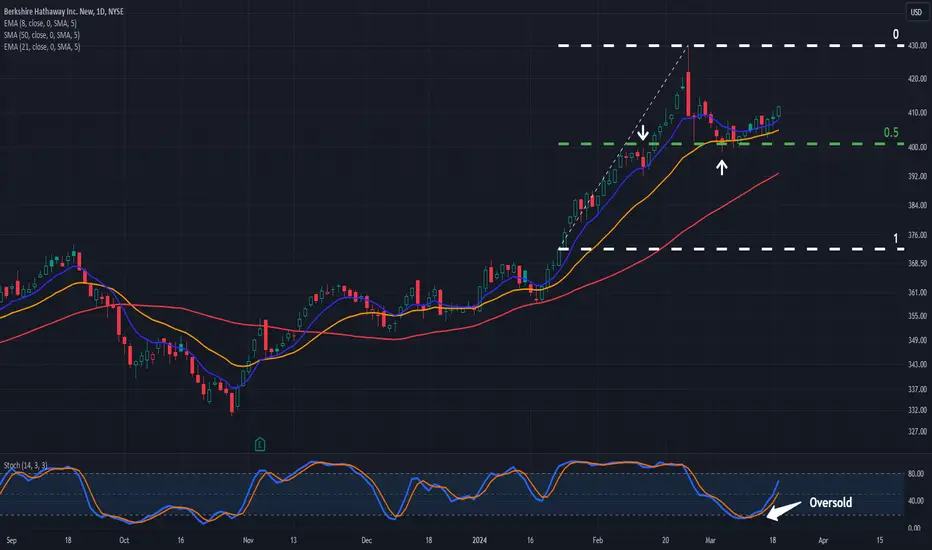This screenshot has width=932, height=550.
Task: Click the Mar label on time axis
Action: pyautogui.click(x=710, y=540)
